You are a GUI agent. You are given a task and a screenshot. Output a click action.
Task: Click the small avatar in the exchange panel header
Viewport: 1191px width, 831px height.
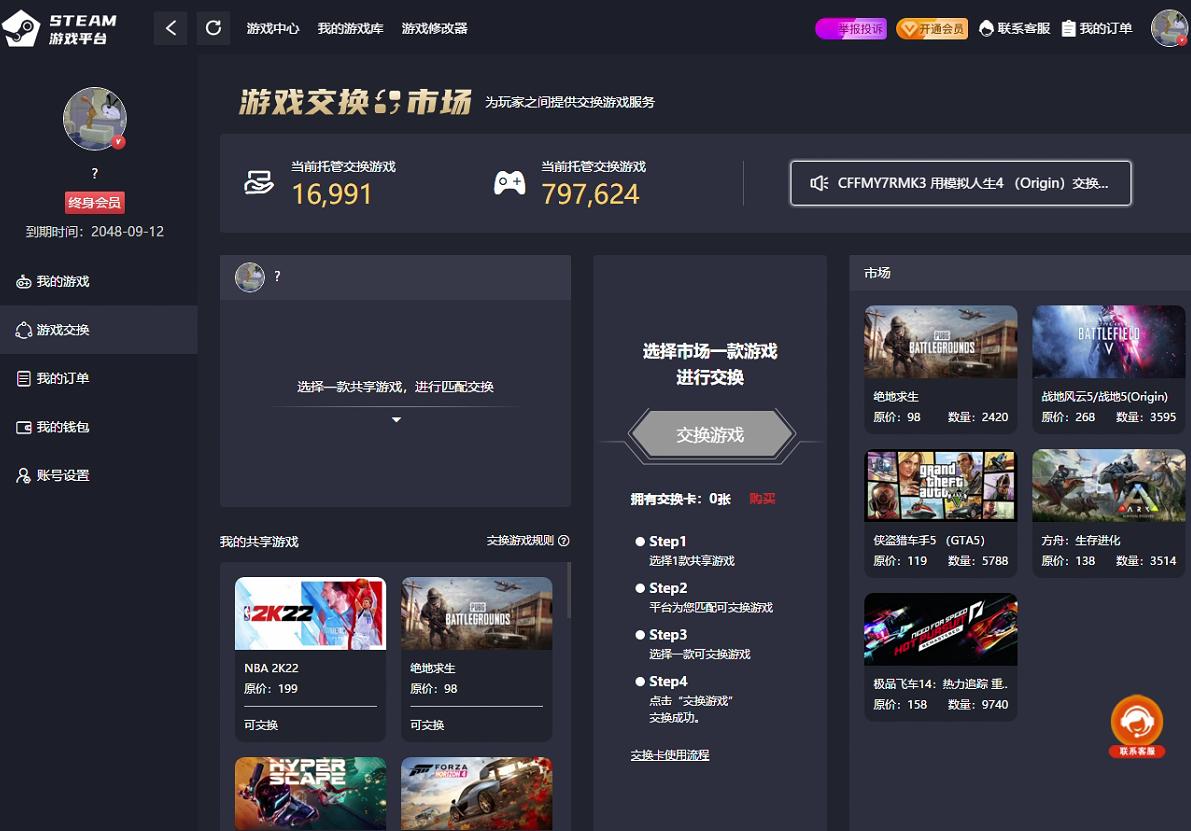click(249, 277)
